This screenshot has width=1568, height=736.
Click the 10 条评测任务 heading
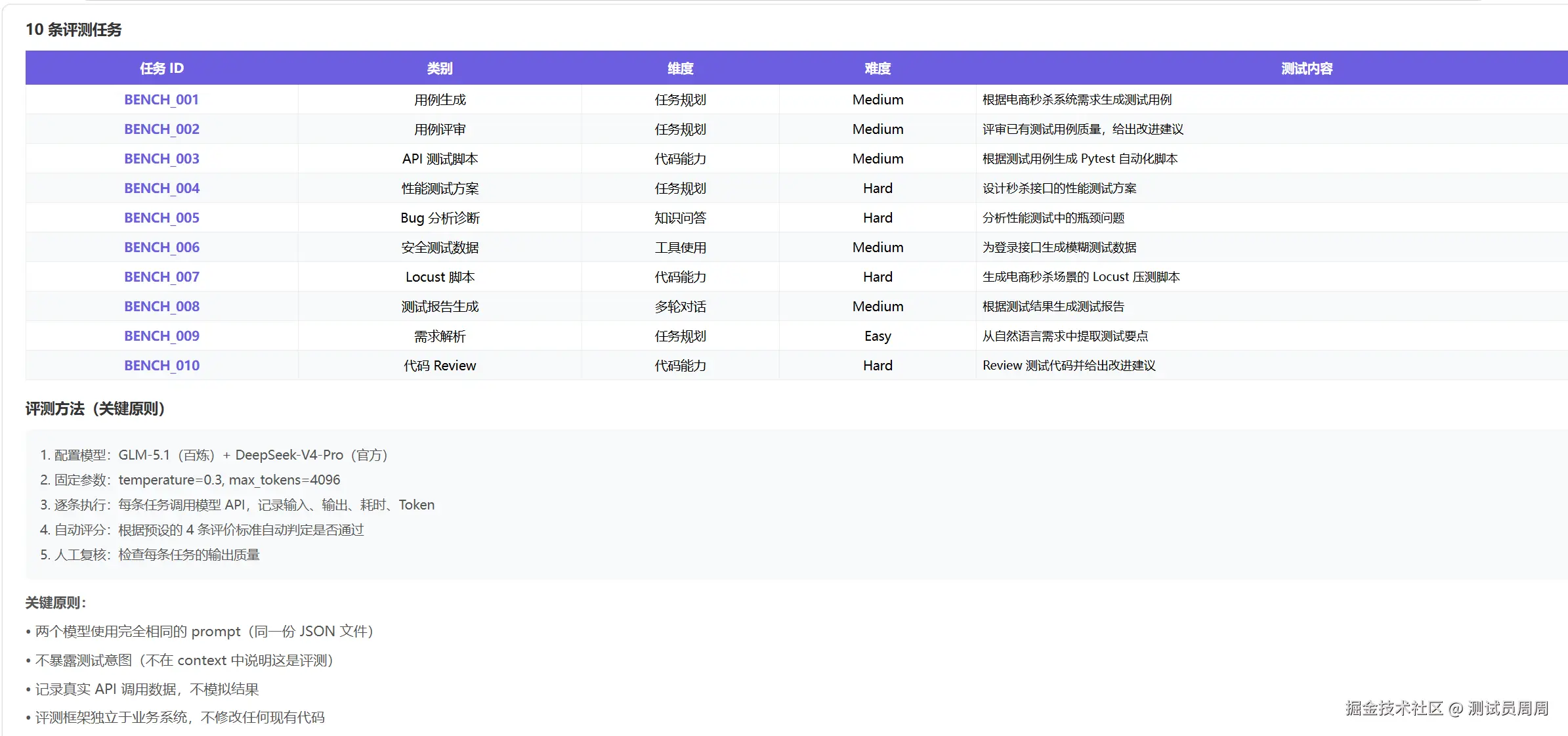point(74,30)
